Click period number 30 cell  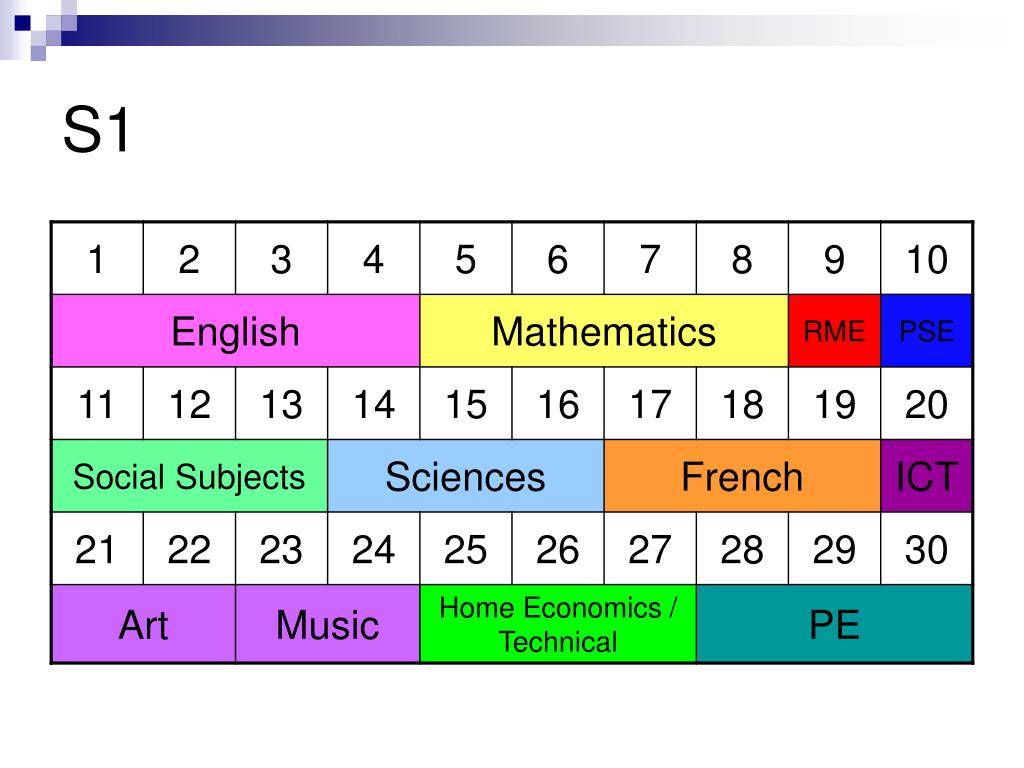pos(926,549)
